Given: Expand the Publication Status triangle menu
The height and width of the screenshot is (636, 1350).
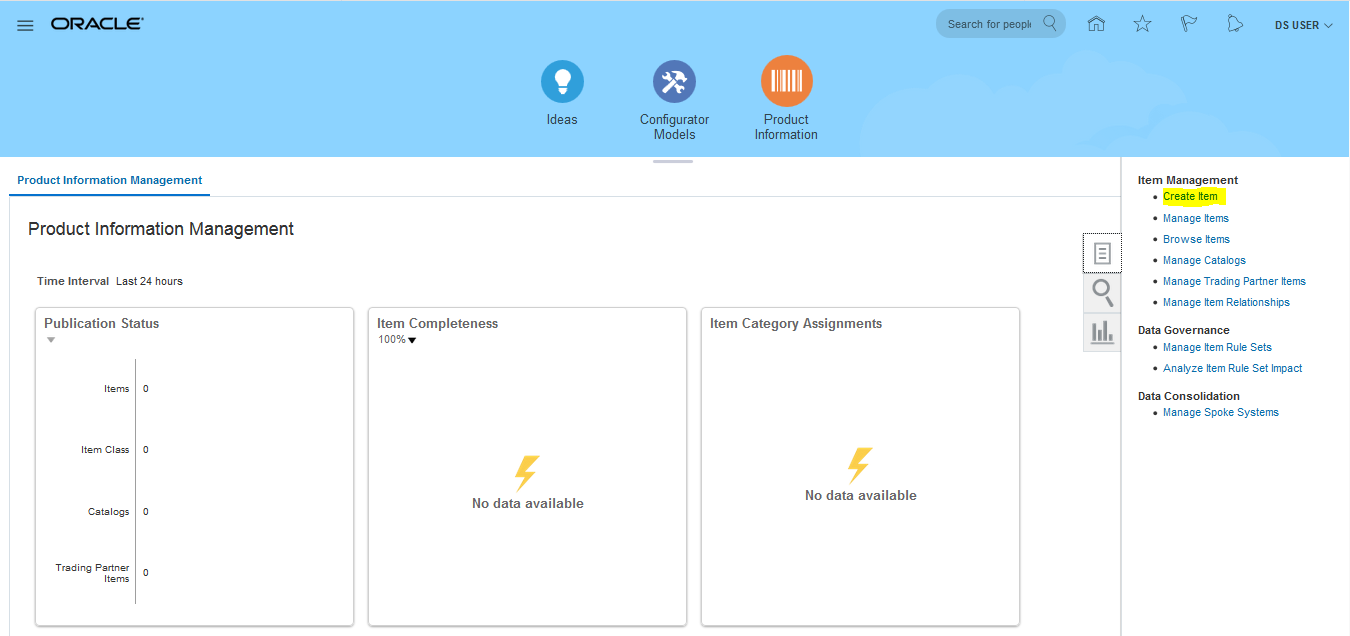Looking at the screenshot, I should [51, 340].
